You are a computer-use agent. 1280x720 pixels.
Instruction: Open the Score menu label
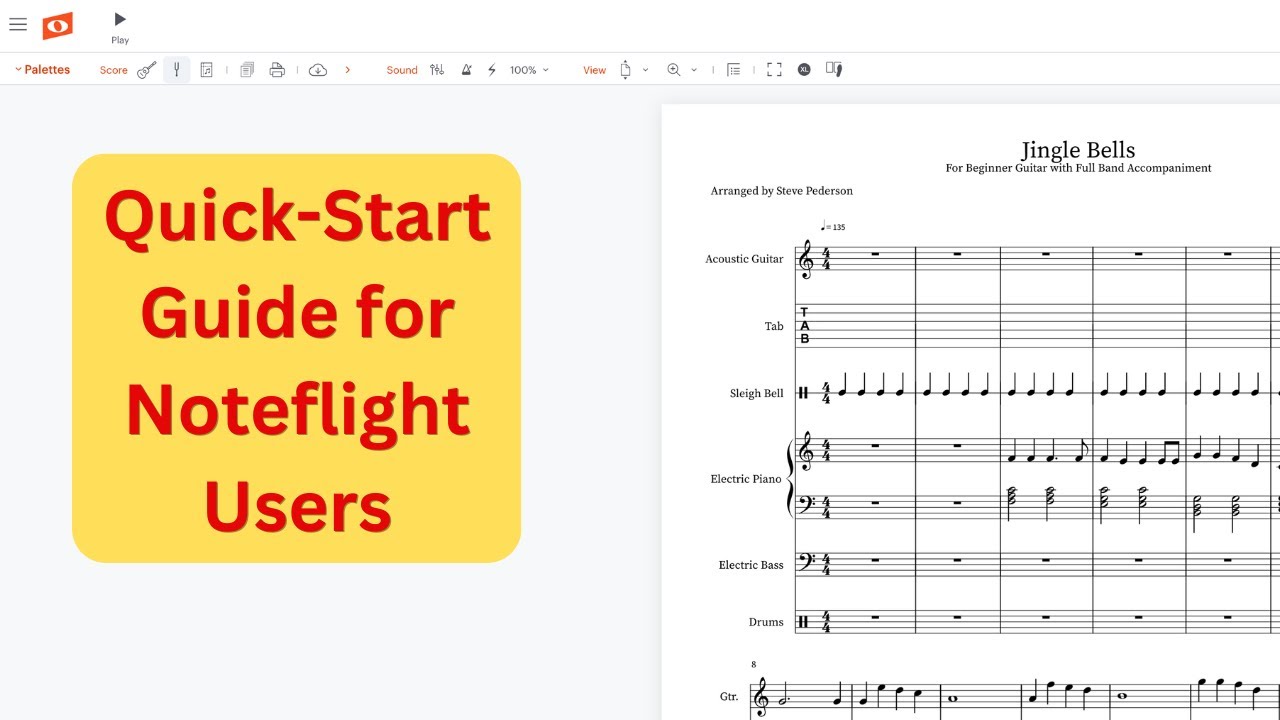pyautogui.click(x=114, y=70)
